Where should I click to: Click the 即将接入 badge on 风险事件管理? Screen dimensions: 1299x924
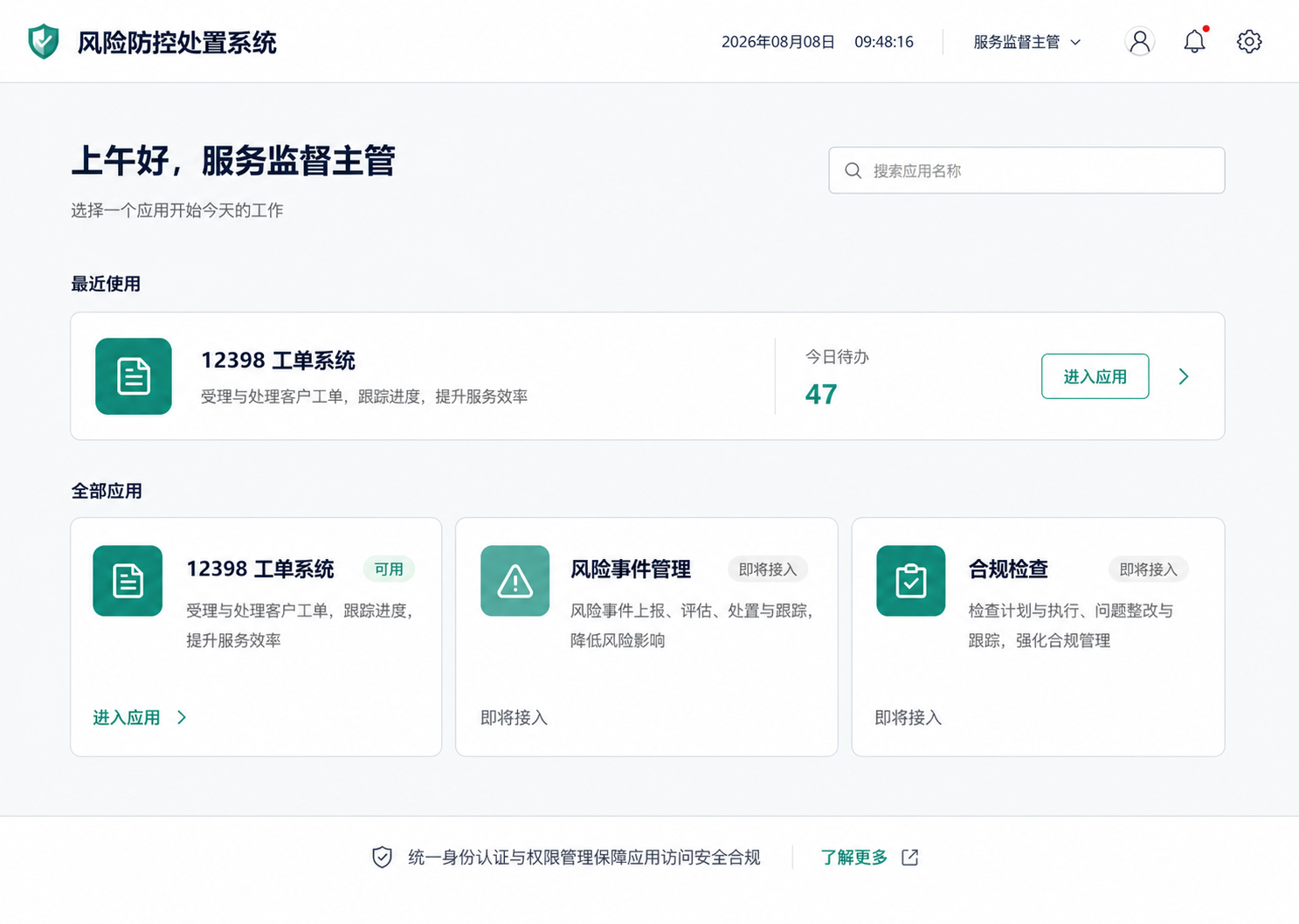coord(768,569)
